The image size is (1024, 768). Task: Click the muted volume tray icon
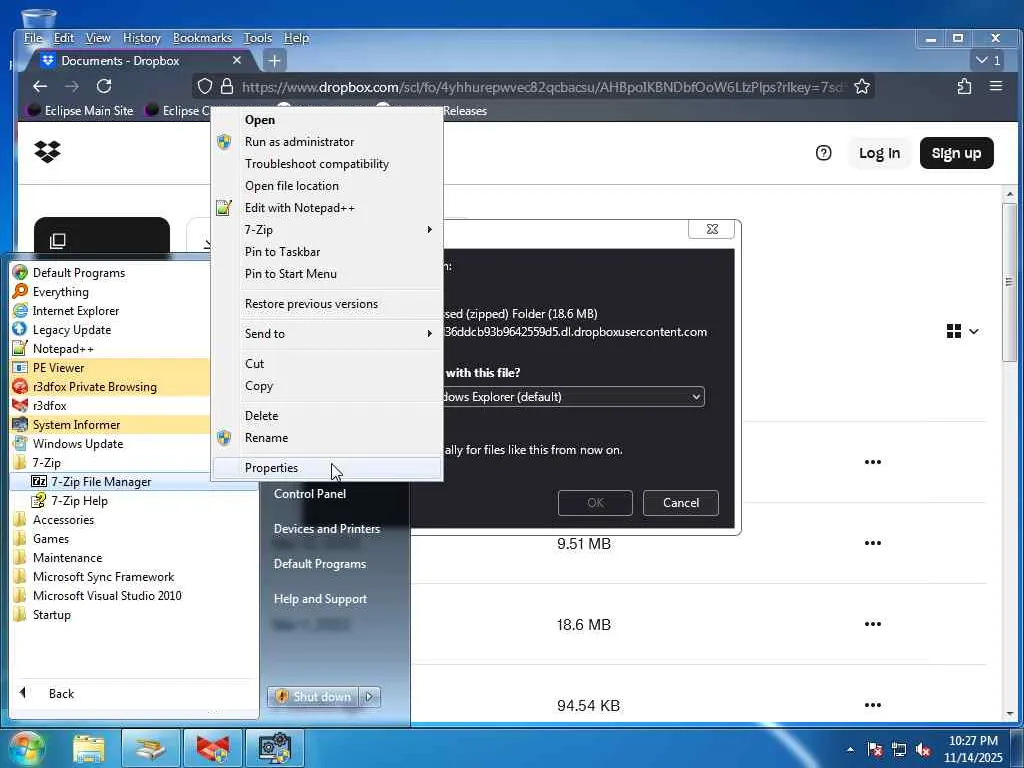[923, 749]
